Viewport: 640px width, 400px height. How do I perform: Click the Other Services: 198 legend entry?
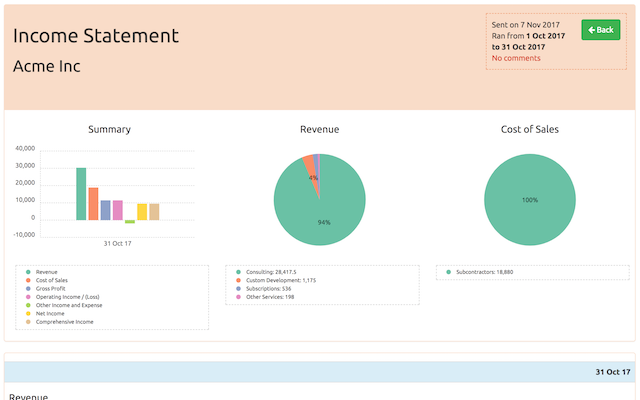click(265, 297)
